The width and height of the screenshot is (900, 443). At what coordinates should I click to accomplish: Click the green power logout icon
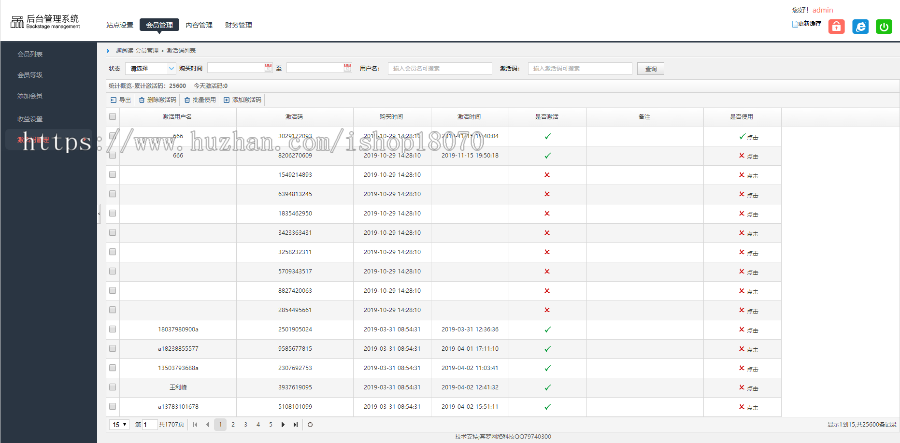[884, 26]
